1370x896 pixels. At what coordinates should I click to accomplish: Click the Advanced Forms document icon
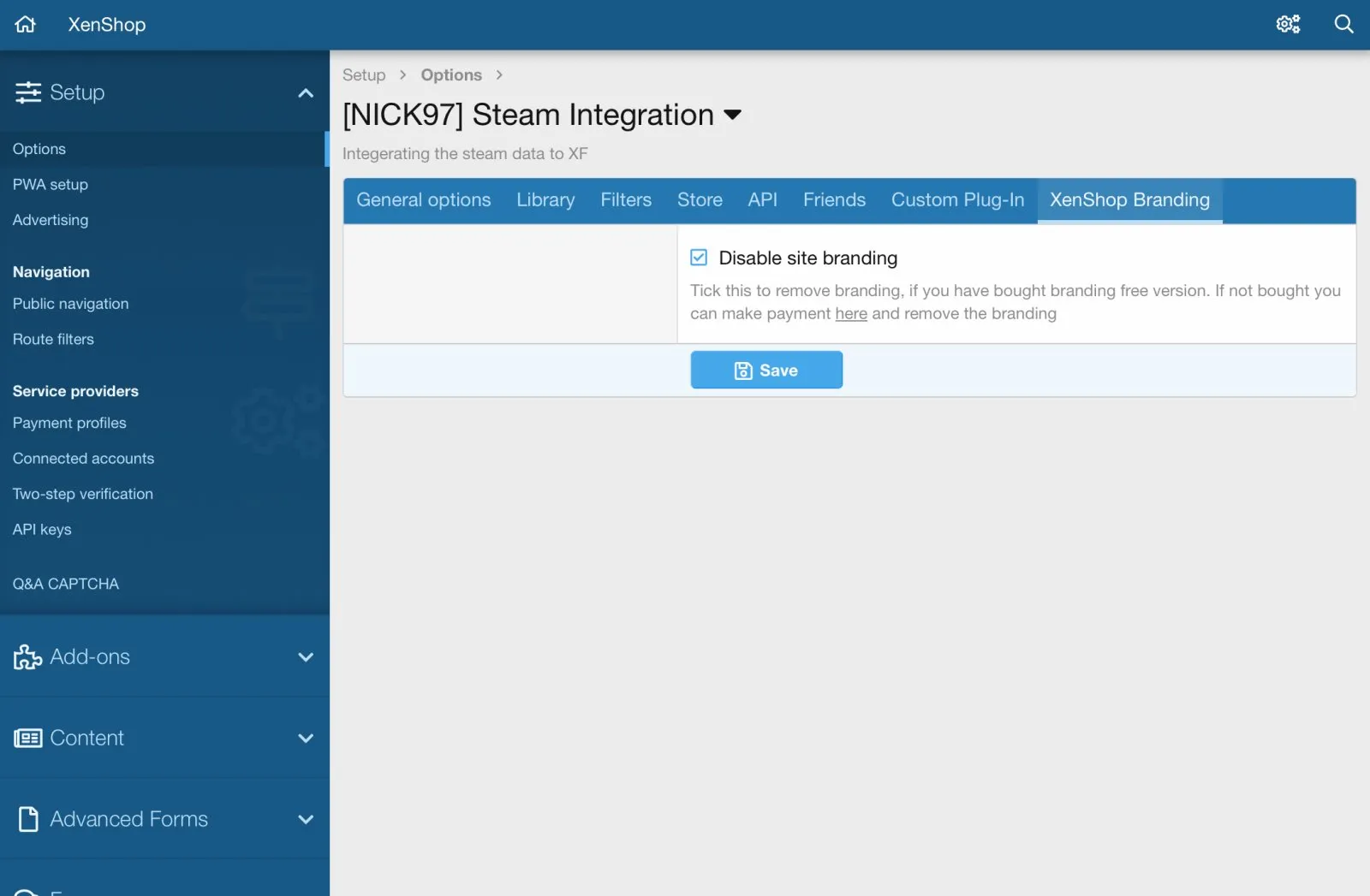(28, 819)
